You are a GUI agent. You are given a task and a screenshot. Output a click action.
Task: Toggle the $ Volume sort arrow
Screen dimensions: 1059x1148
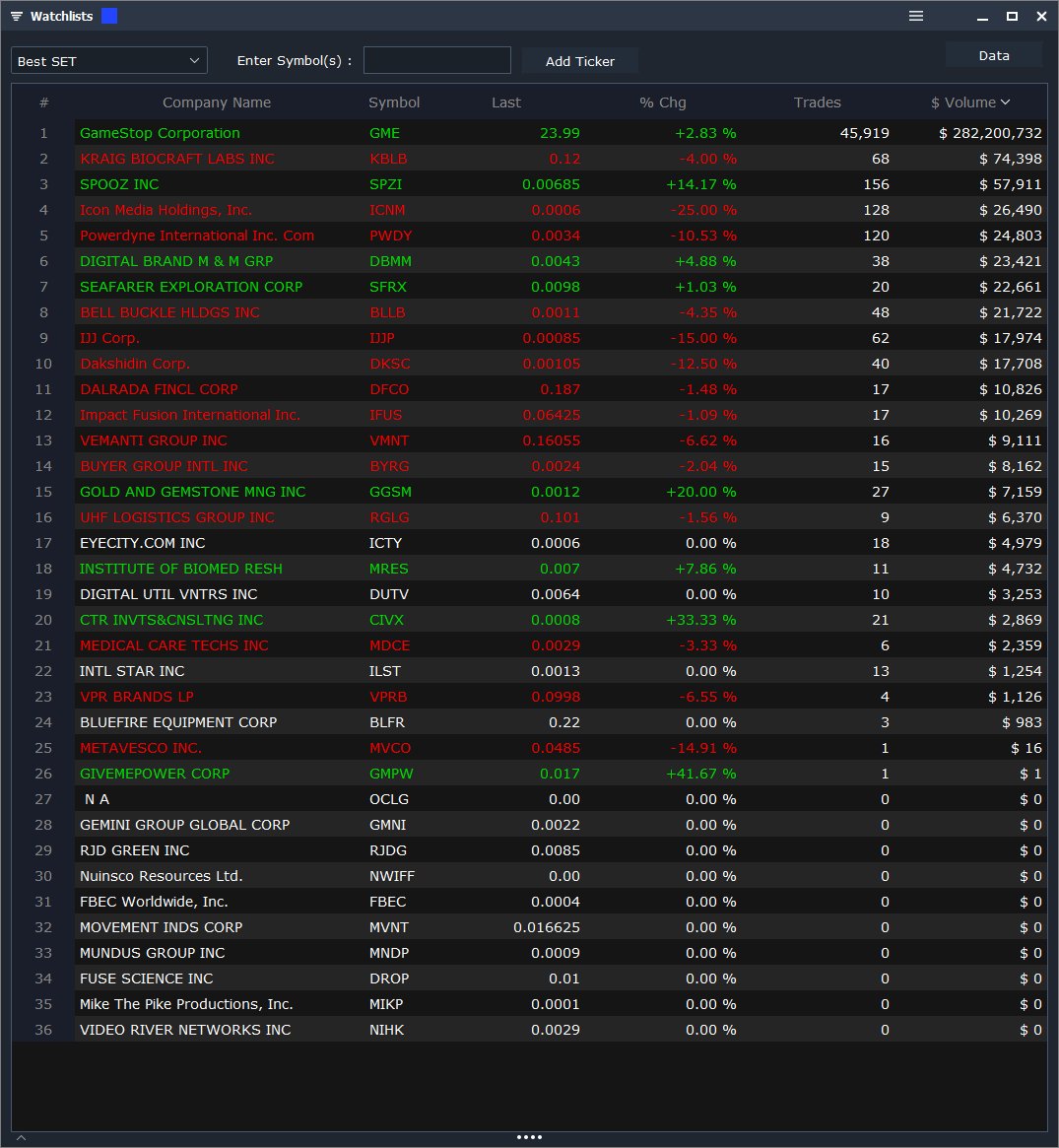[x=1005, y=102]
